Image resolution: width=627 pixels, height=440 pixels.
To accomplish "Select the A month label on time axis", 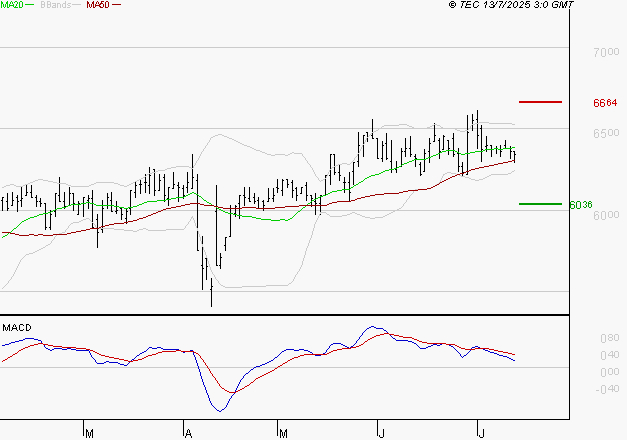I will pos(187,433).
